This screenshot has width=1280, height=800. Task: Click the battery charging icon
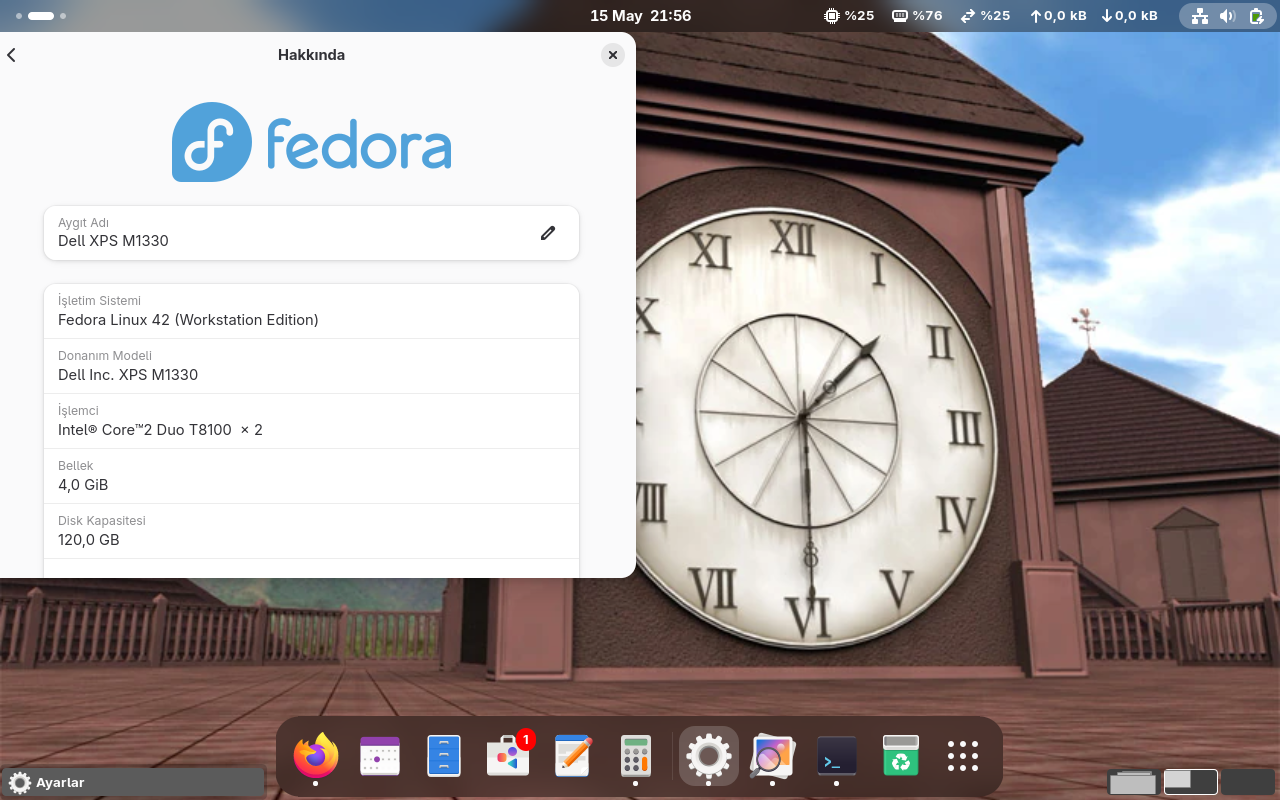pyautogui.click(x=1256, y=16)
